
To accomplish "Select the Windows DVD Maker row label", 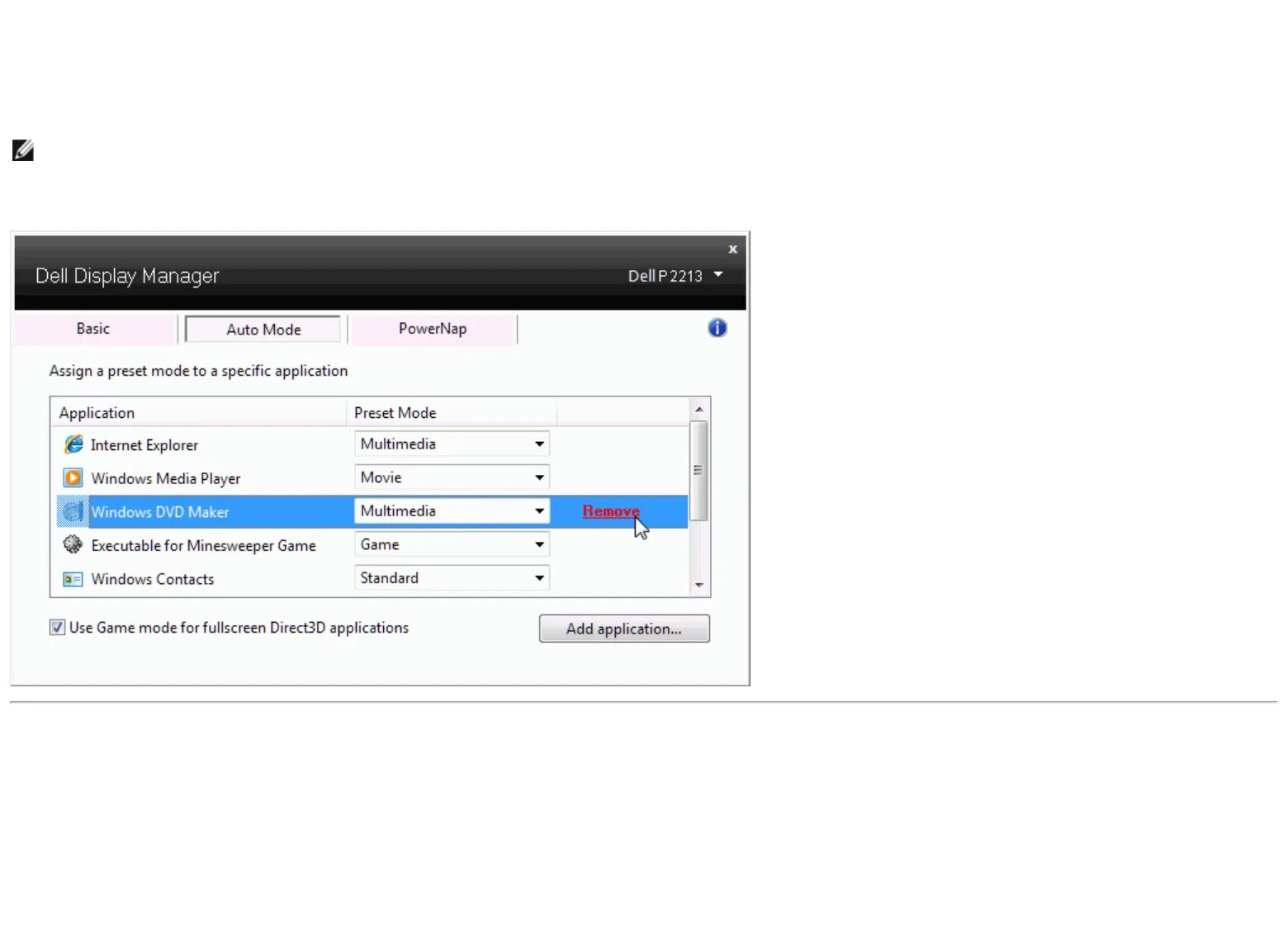I will click(160, 512).
